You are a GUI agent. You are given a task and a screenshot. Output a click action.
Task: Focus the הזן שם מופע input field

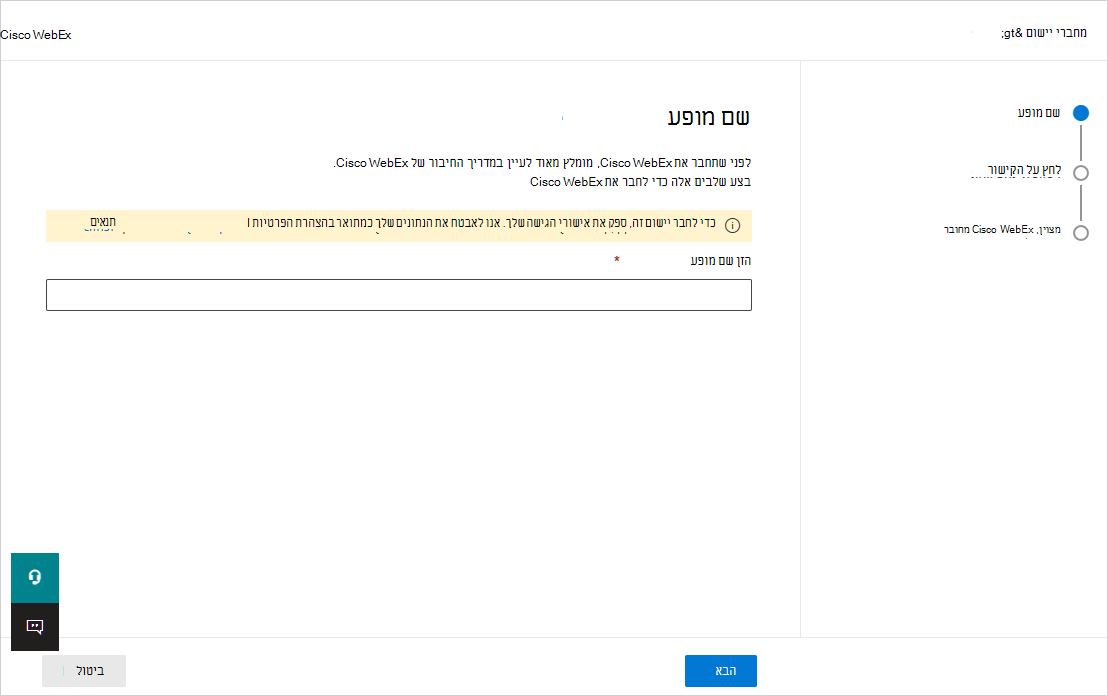(x=399, y=295)
